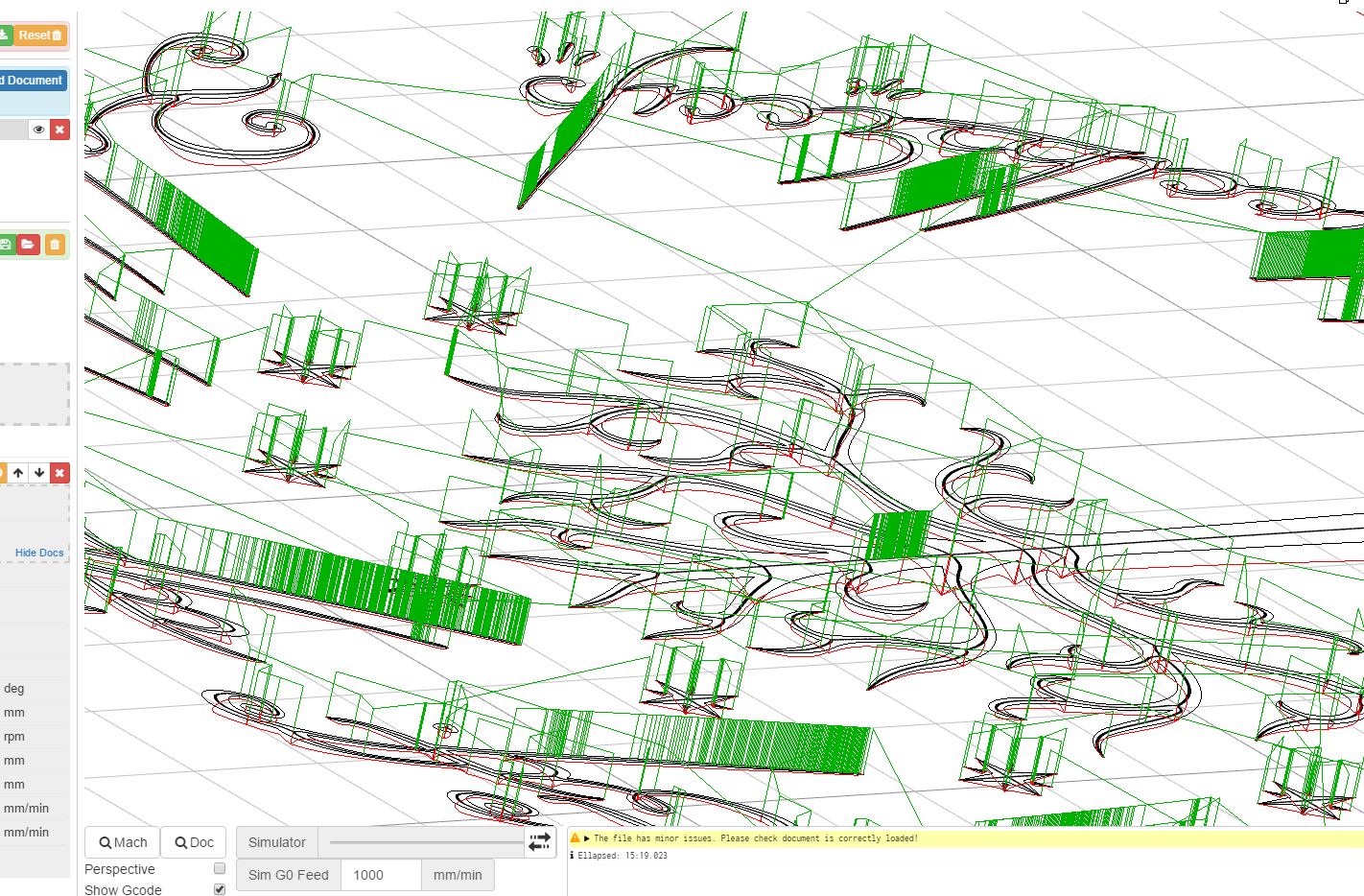Click the 'Ellapsed: 15:19.023' log line
This screenshot has width=1364, height=896.
623,856
